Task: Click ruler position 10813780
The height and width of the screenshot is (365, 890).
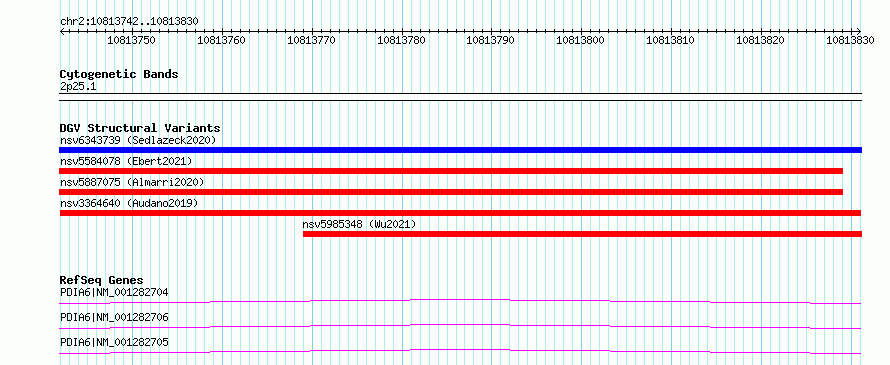Action: click(401, 40)
